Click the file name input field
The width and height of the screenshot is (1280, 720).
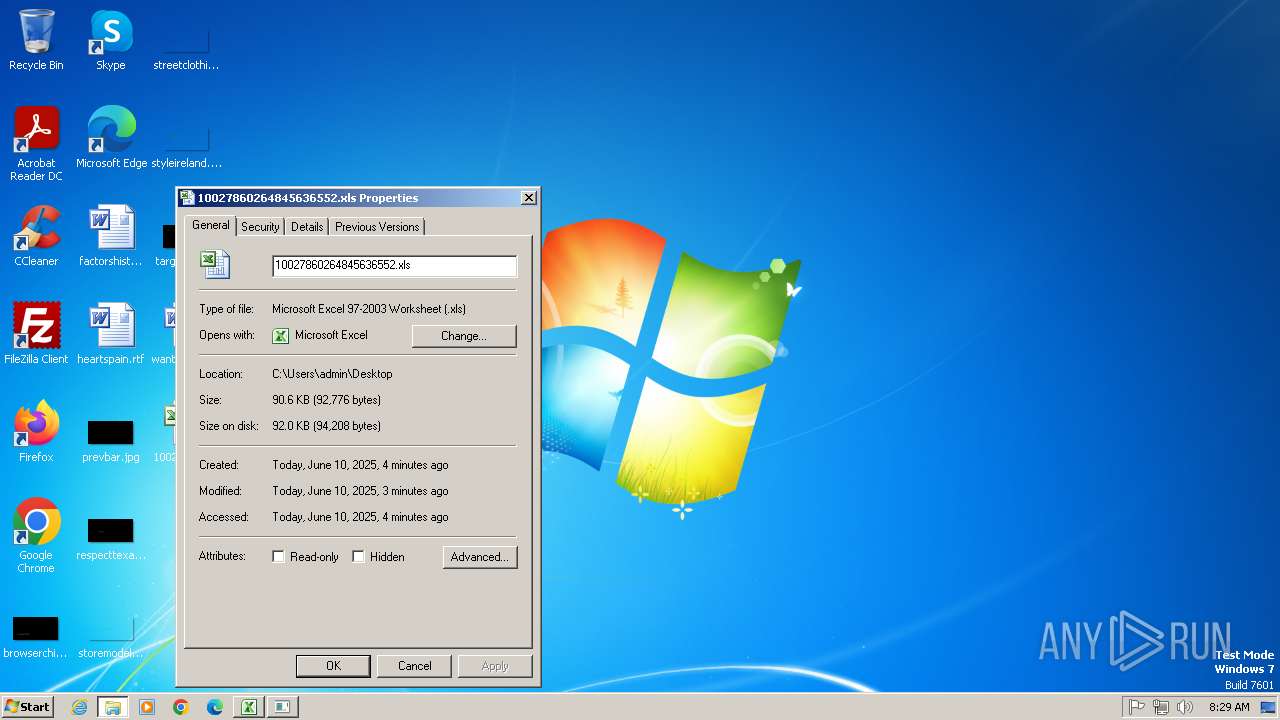click(x=394, y=265)
